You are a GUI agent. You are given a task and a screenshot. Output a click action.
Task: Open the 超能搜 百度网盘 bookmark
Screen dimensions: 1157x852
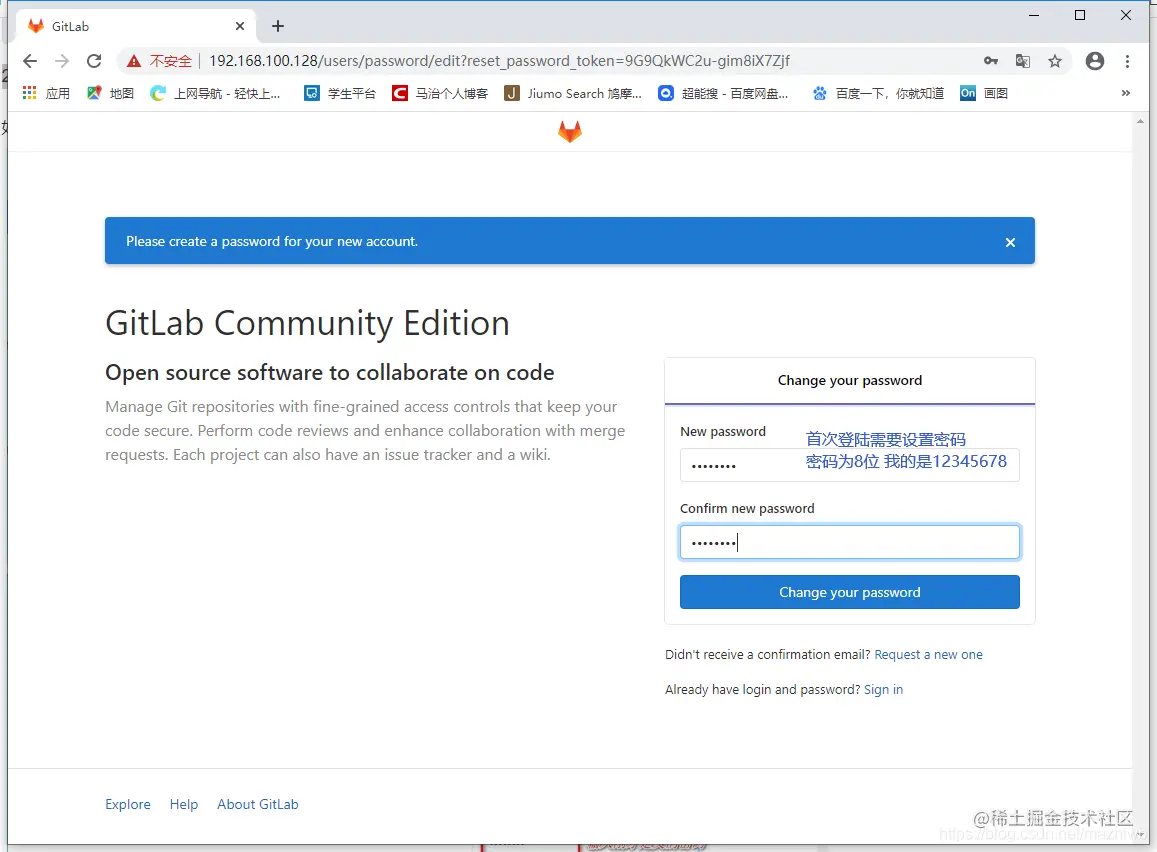click(x=724, y=93)
